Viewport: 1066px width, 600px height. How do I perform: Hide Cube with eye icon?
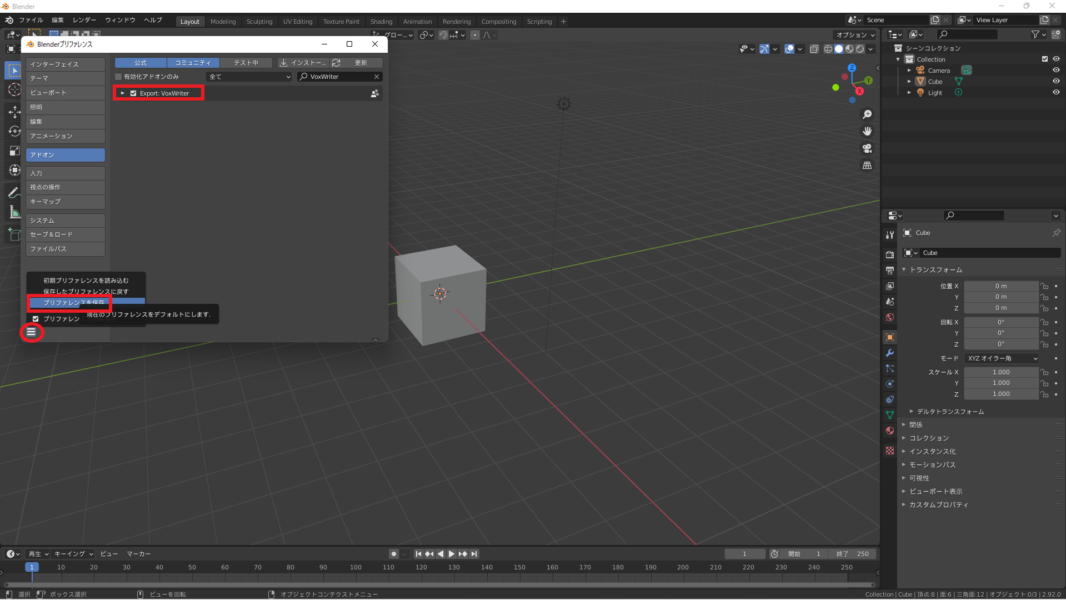point(1056,82)
